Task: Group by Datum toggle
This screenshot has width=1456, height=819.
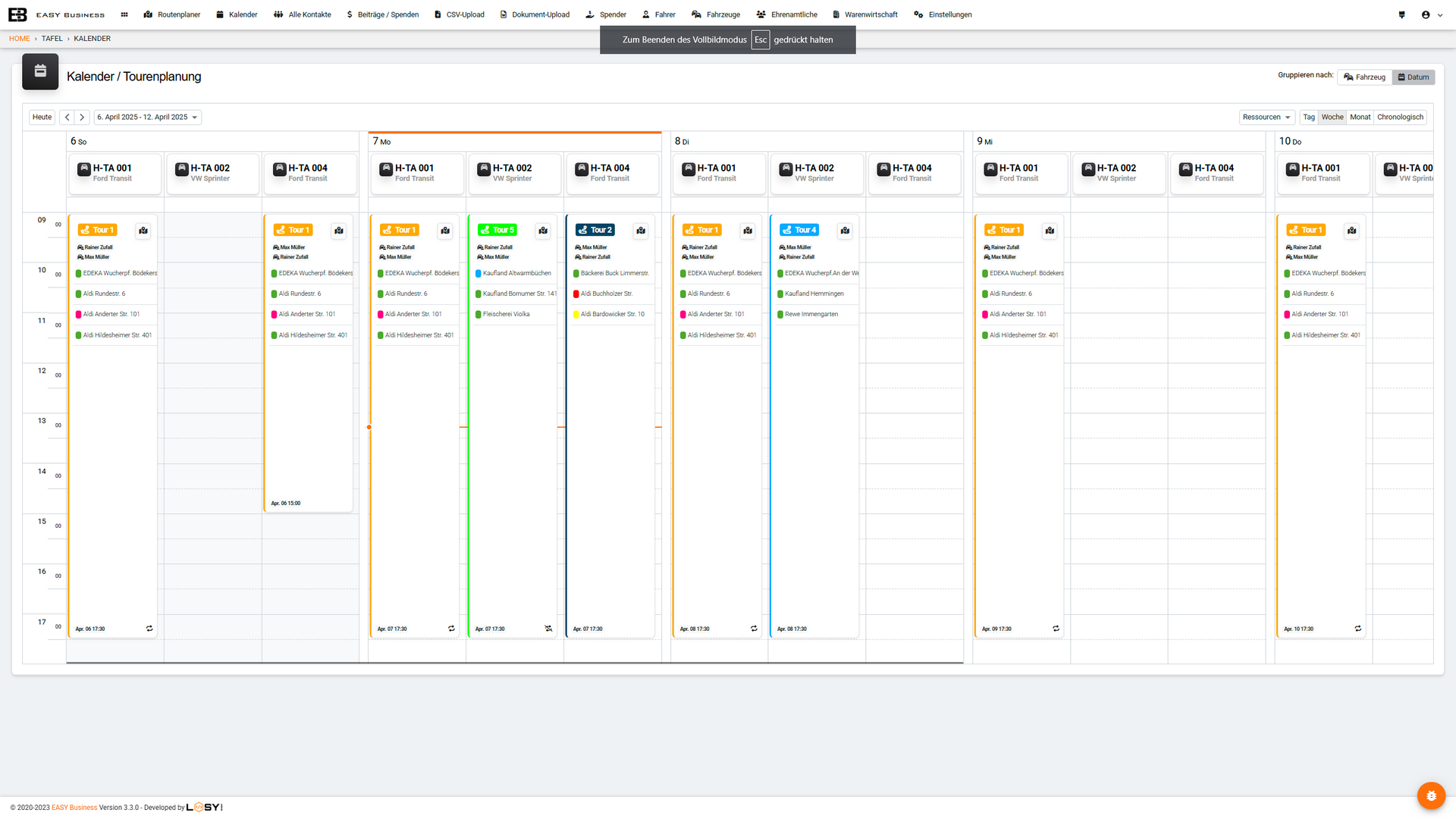Action: tap(1414, 77)
